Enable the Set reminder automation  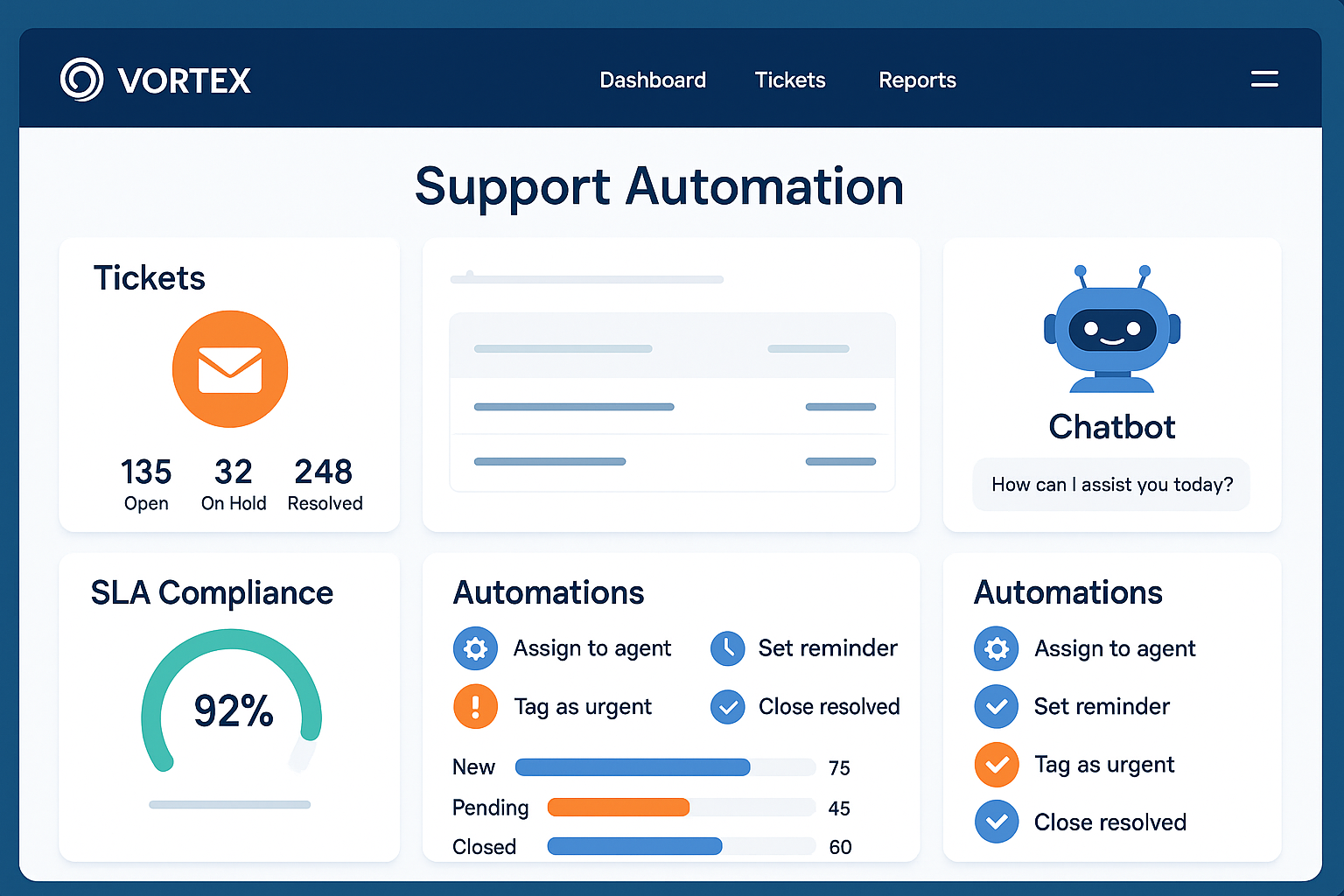(997, 706)
